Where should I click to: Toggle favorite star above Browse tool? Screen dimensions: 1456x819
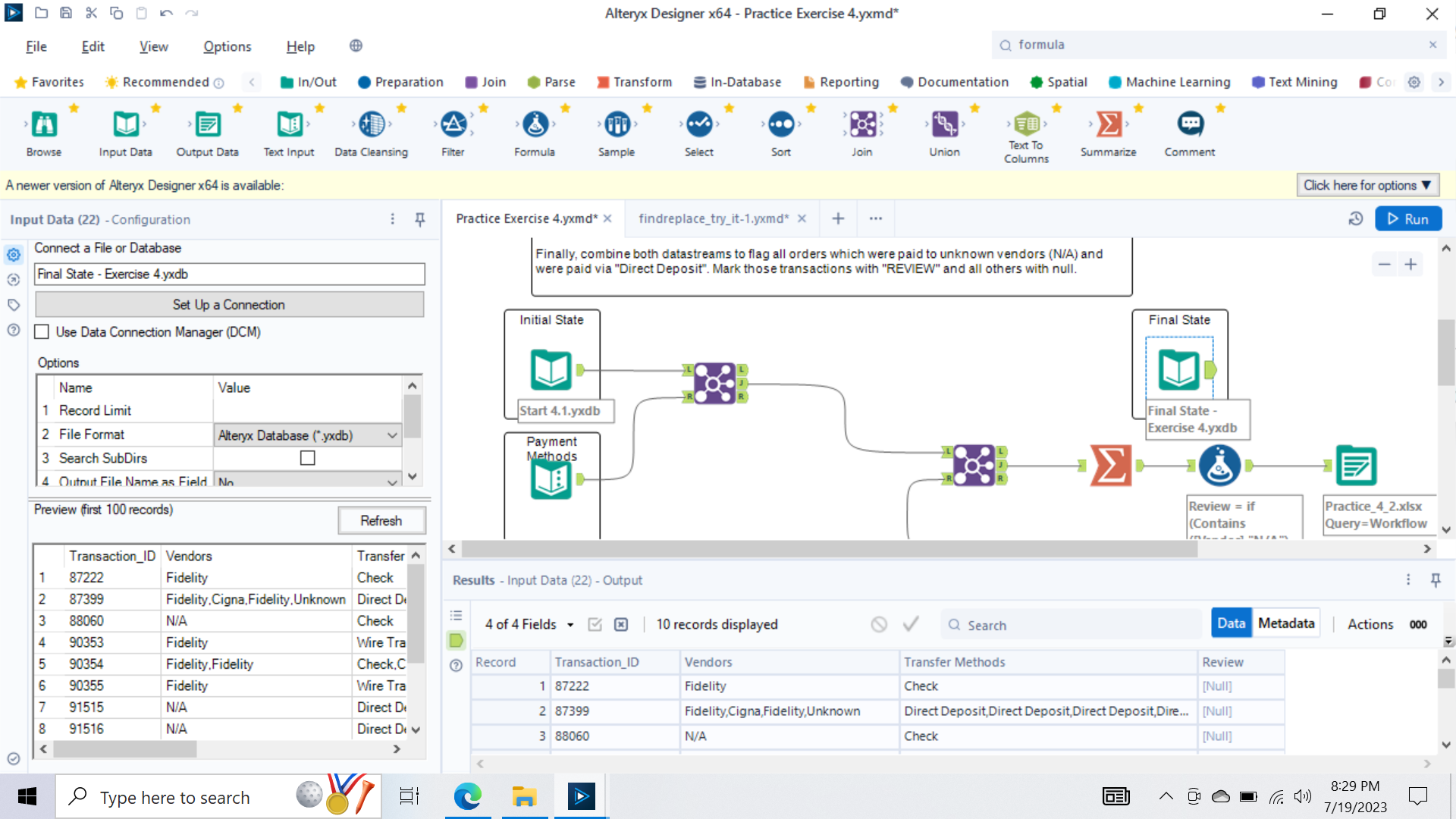(x=74, y=108)
